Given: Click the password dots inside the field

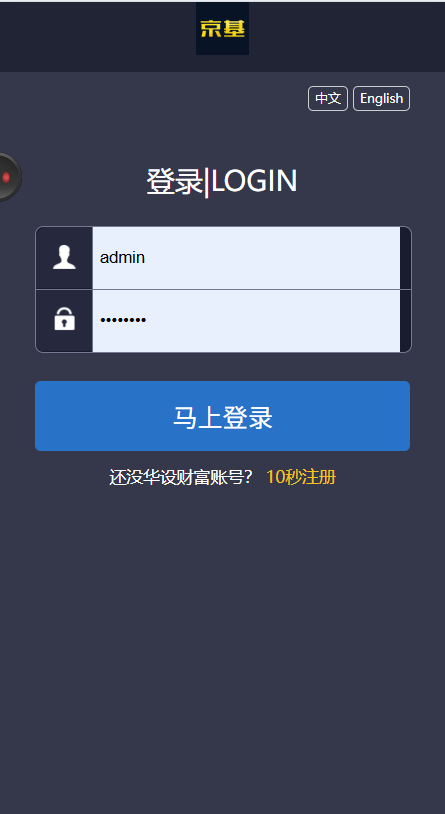Looking at the screenshot, I should (x=123, y=320).
